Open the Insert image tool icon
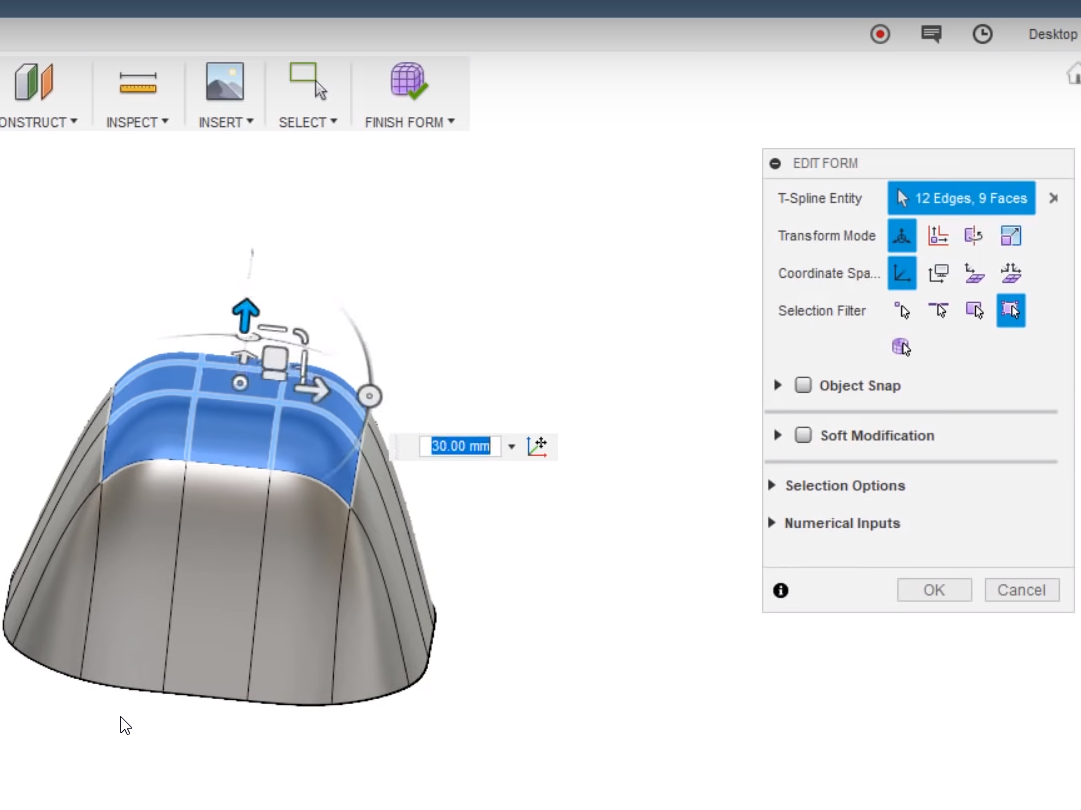Viewport: 1081px width, 810px height. 223,80
